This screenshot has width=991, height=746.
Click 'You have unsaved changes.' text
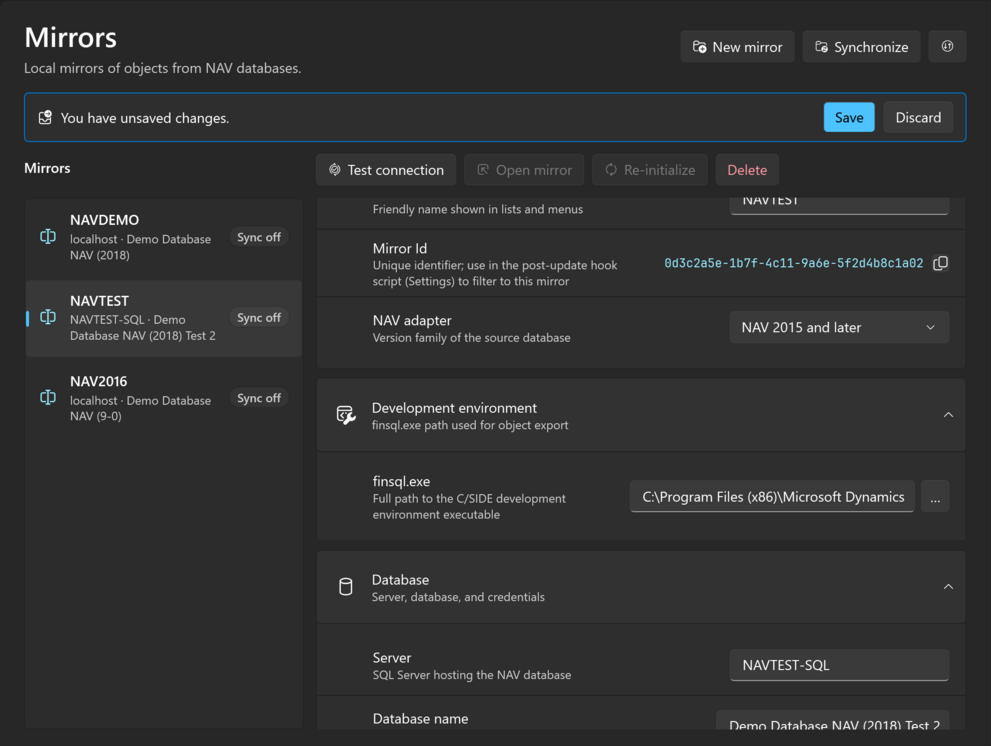coord(145,118)
